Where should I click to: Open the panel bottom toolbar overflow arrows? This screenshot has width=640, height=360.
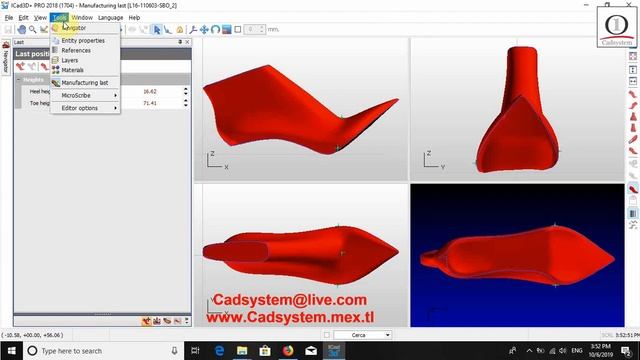coord(187,321)
